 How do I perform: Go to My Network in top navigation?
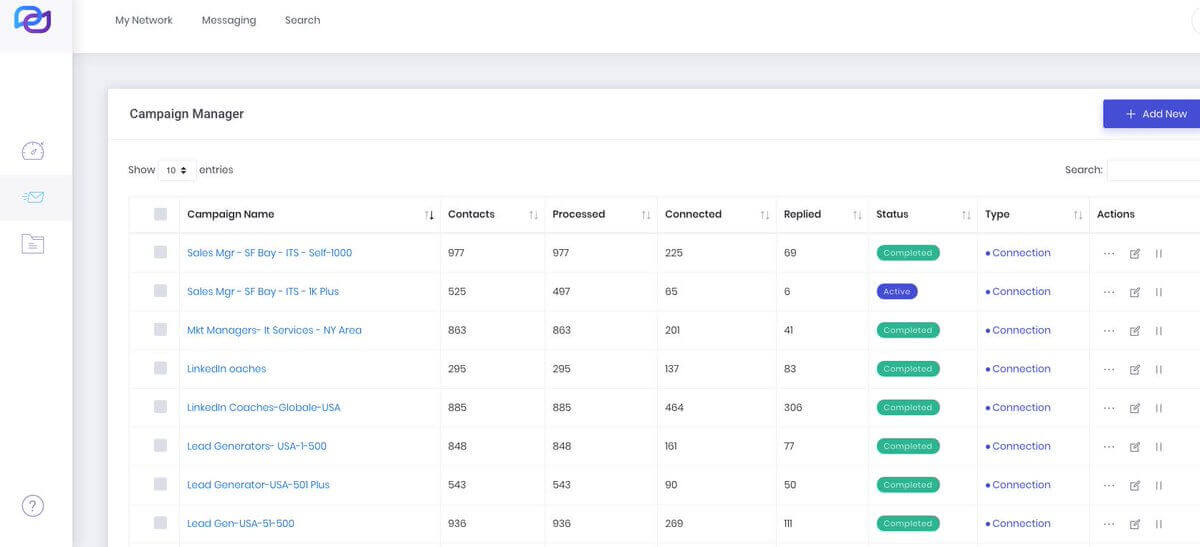click(144, 20)
